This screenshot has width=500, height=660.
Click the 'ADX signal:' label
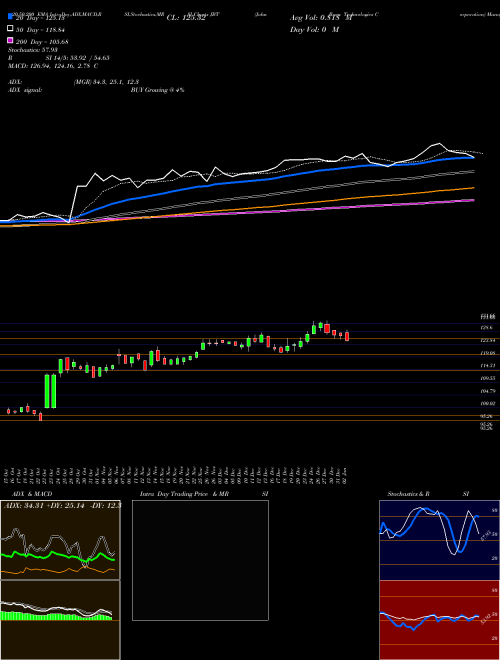pos(25,90)
